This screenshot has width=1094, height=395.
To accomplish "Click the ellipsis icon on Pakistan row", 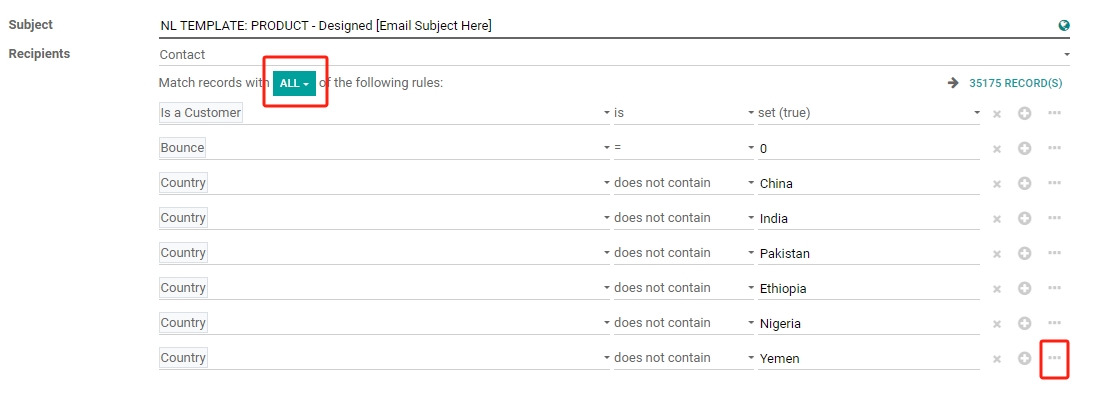I will (1054, 253).
